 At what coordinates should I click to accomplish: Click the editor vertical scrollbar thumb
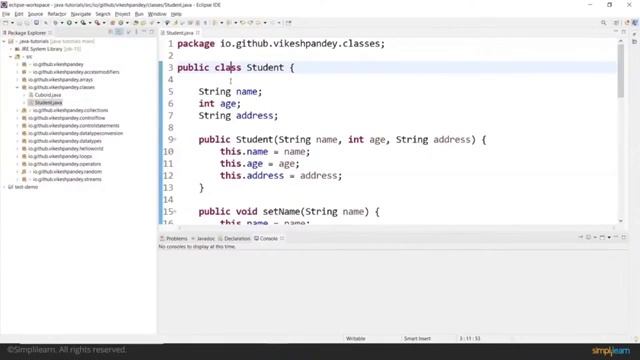(621, 71)
